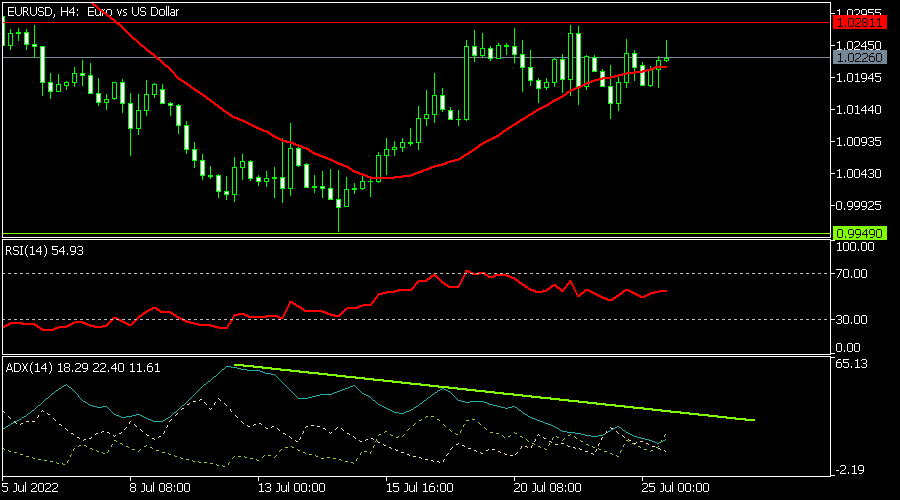Click the 65.13 ADX scale value
Screen dimensions: 900x500
click(852, 364)
